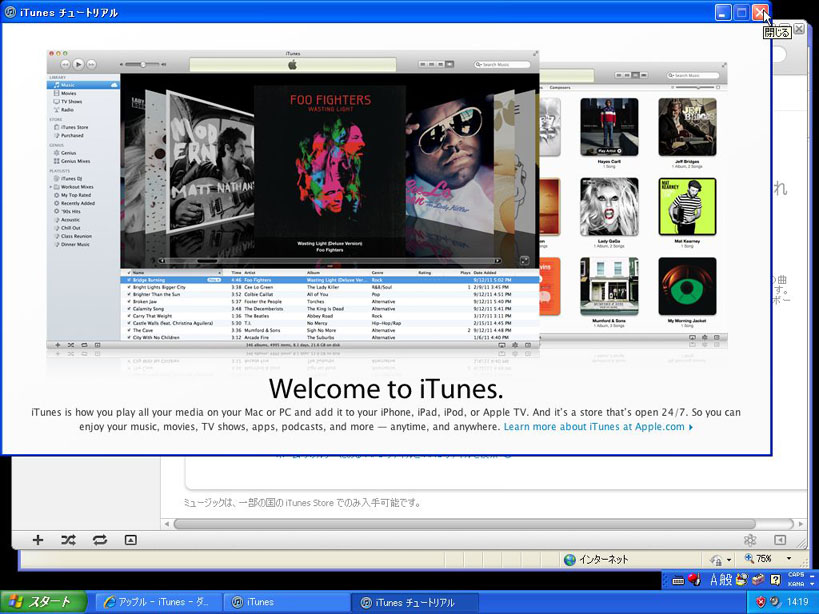Toggle shuffle in the iTunes window

pyautogui.click(x=68, y=540)
